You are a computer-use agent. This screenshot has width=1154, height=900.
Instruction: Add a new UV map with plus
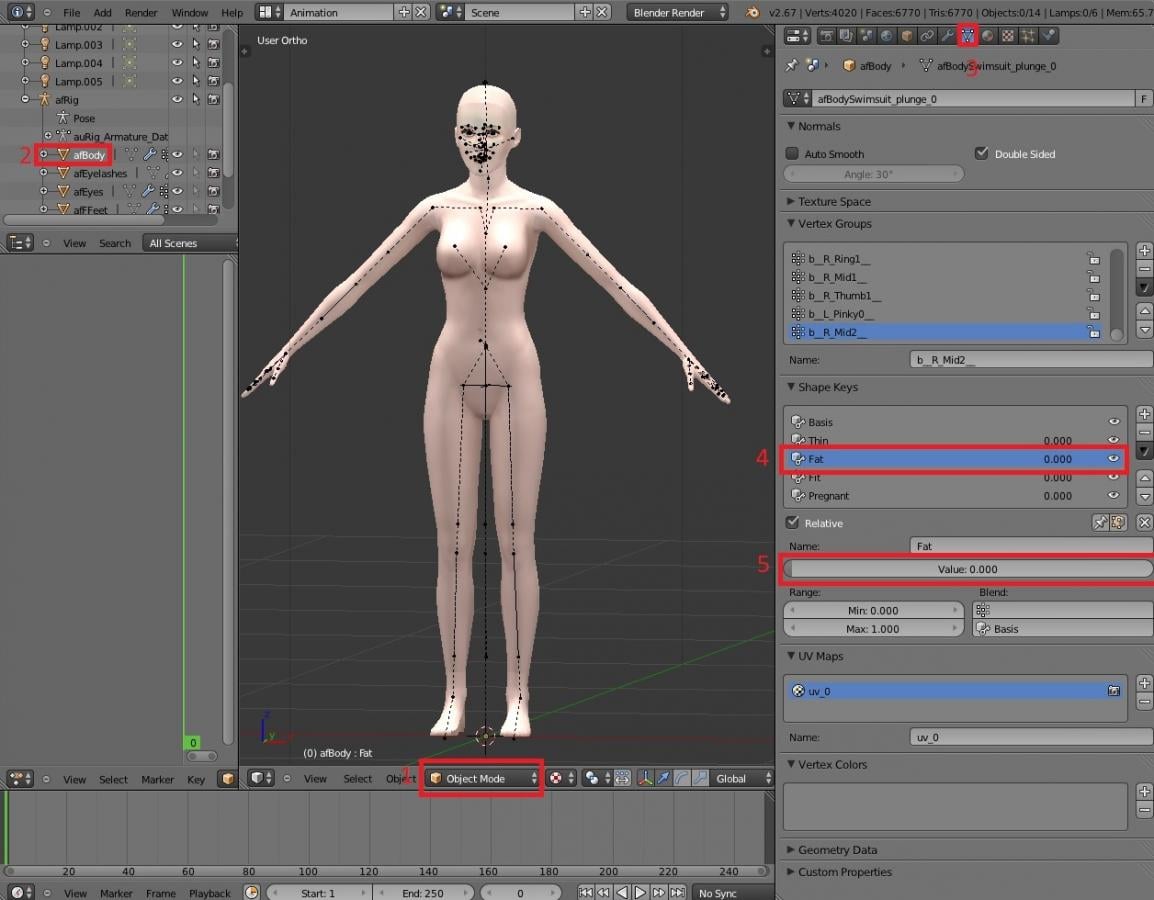click(1144, 683)
